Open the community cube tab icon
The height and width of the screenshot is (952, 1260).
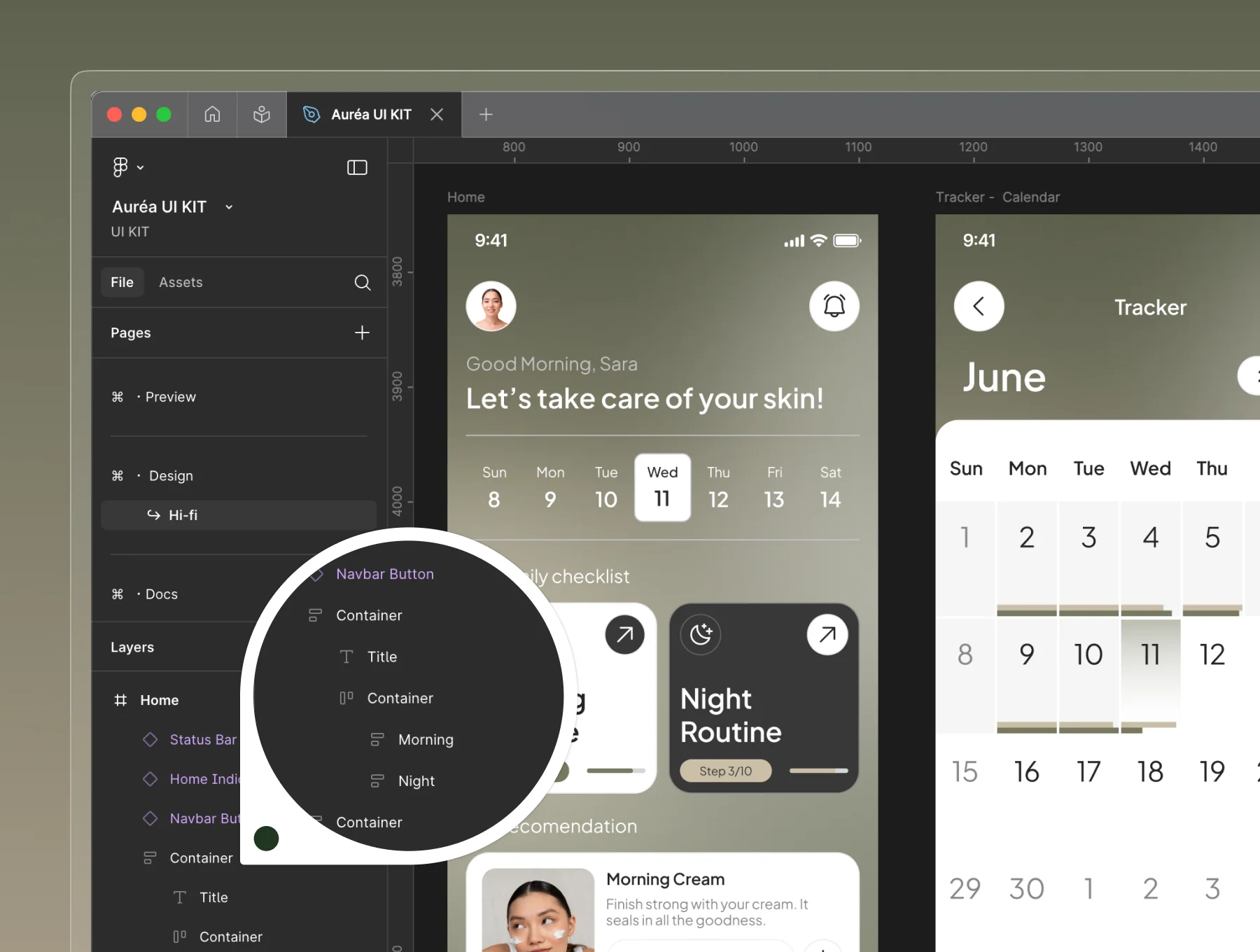(x=262, y=114)
